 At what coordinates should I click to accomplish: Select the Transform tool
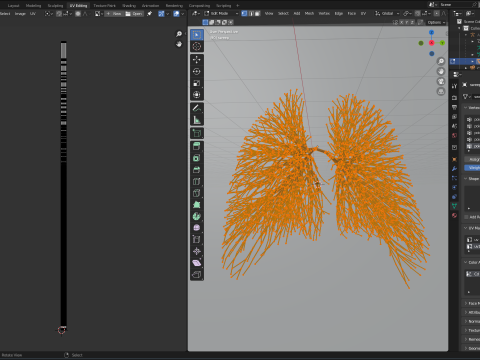click(x=197, y=95)
